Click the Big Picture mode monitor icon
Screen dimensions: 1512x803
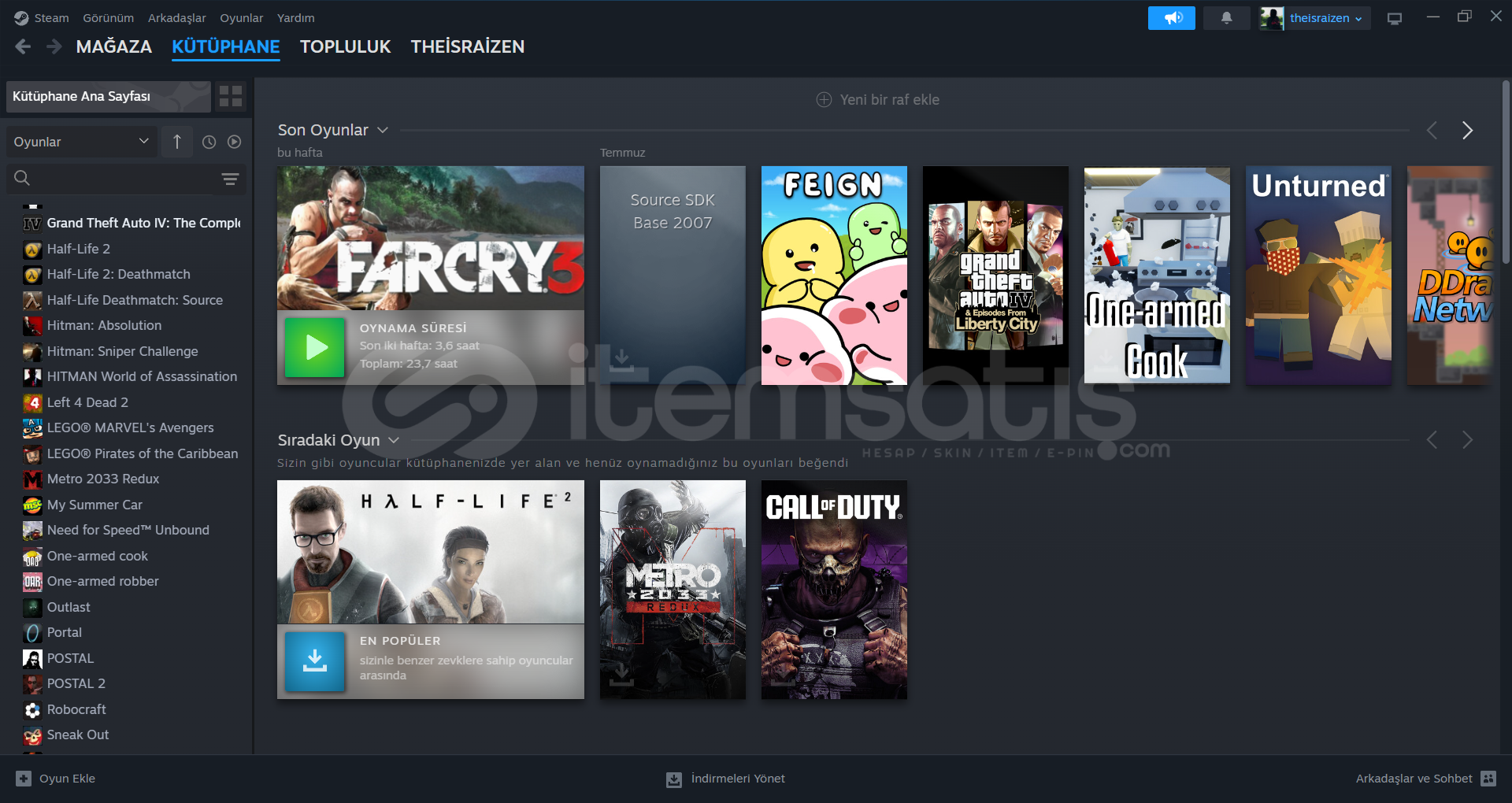1395,18
